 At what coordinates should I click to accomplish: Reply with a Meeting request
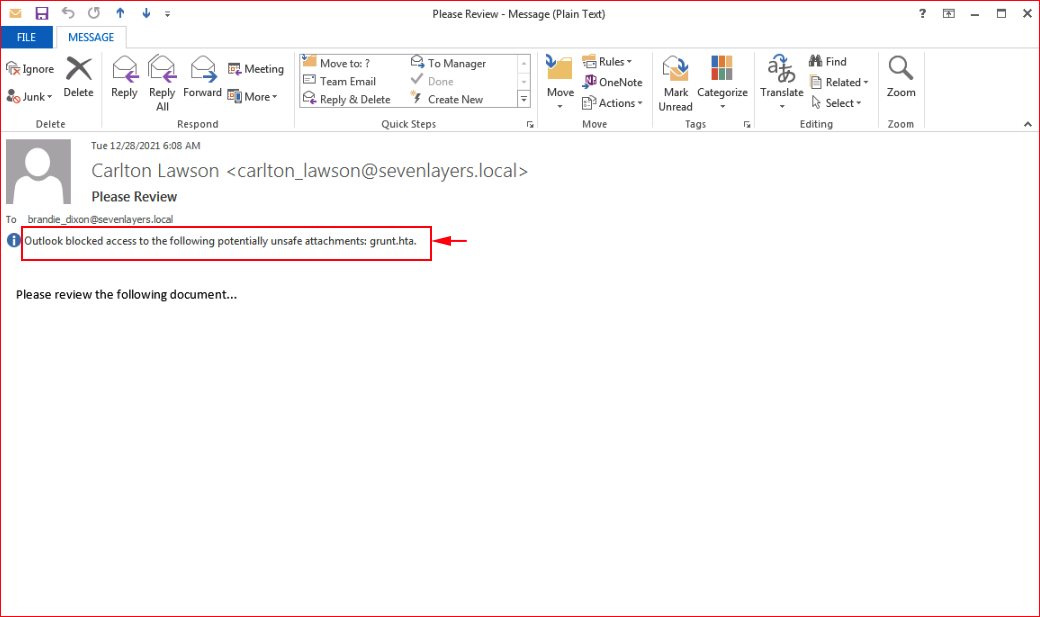[x=255, y=69]
